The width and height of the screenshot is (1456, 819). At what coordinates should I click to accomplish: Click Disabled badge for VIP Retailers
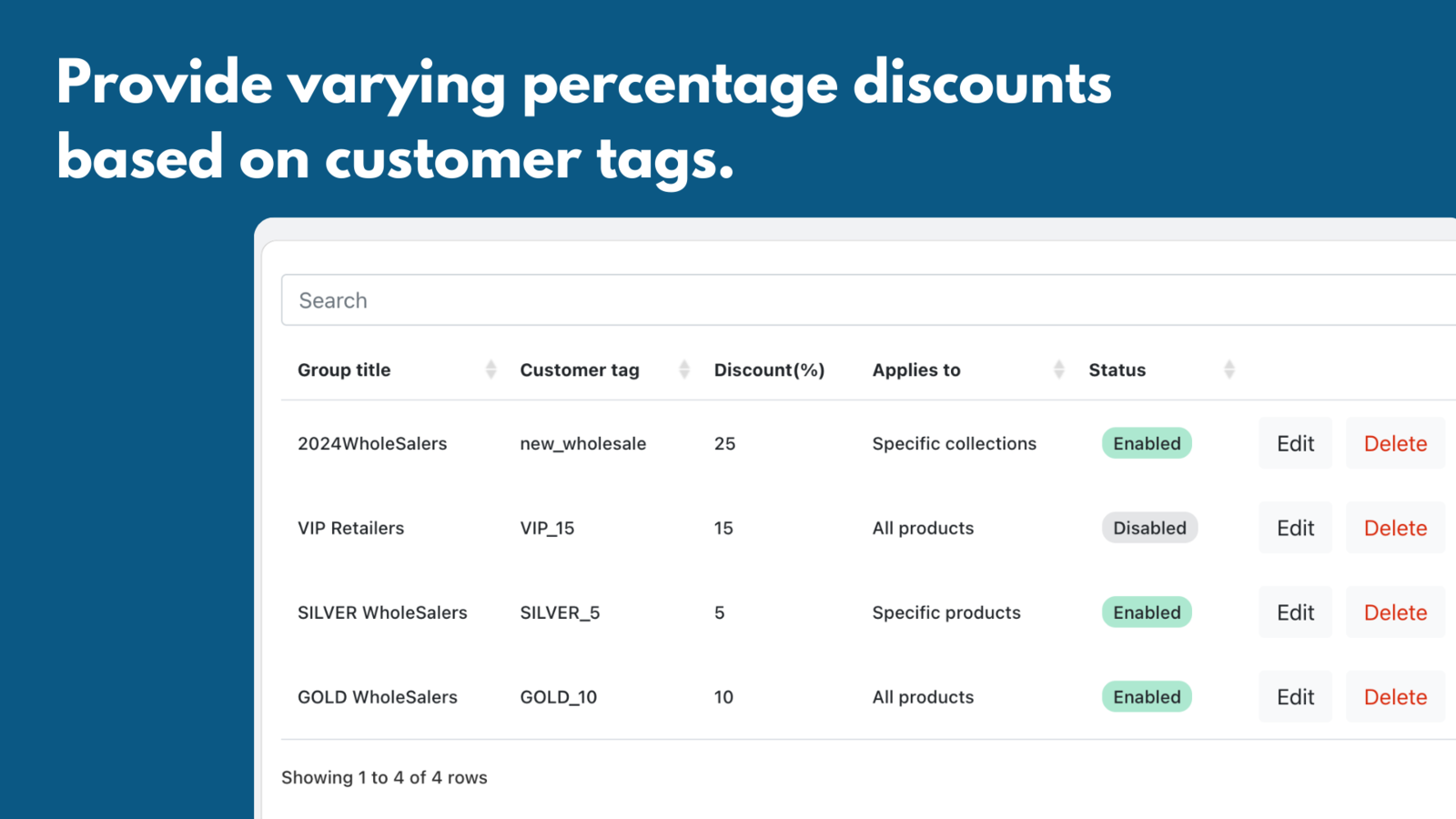1149,528
